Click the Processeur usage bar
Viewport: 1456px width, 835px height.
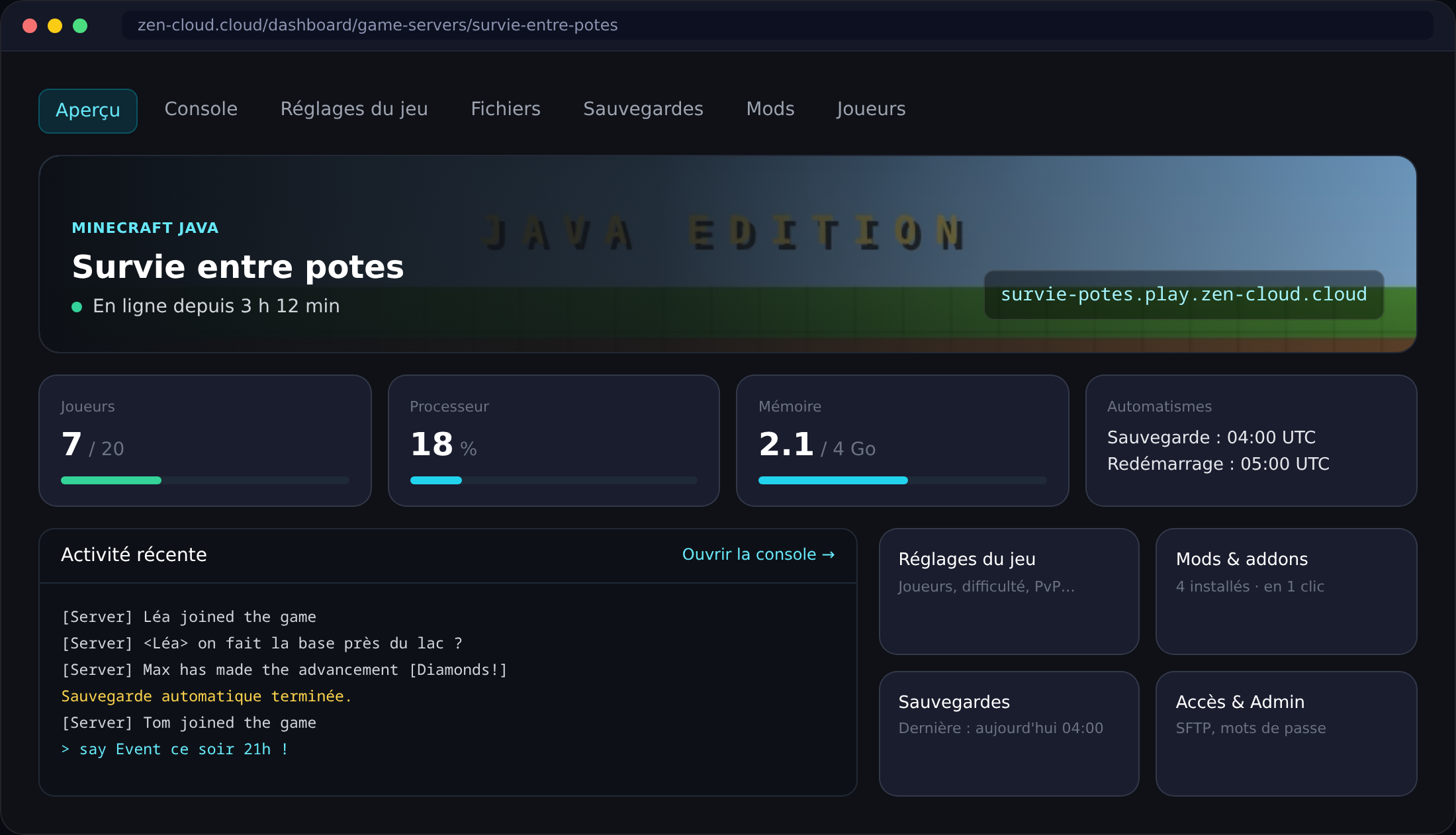pyautogui.click(x=554, y=480)
